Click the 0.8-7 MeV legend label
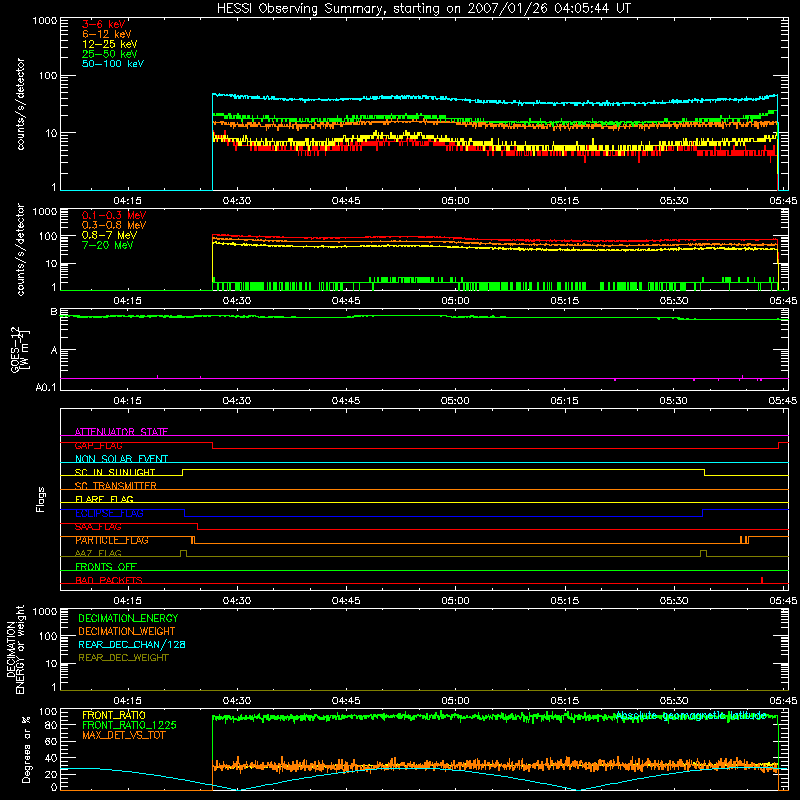Image resolution: width=800 pixels, height=800 pixels. coord(109,235)
